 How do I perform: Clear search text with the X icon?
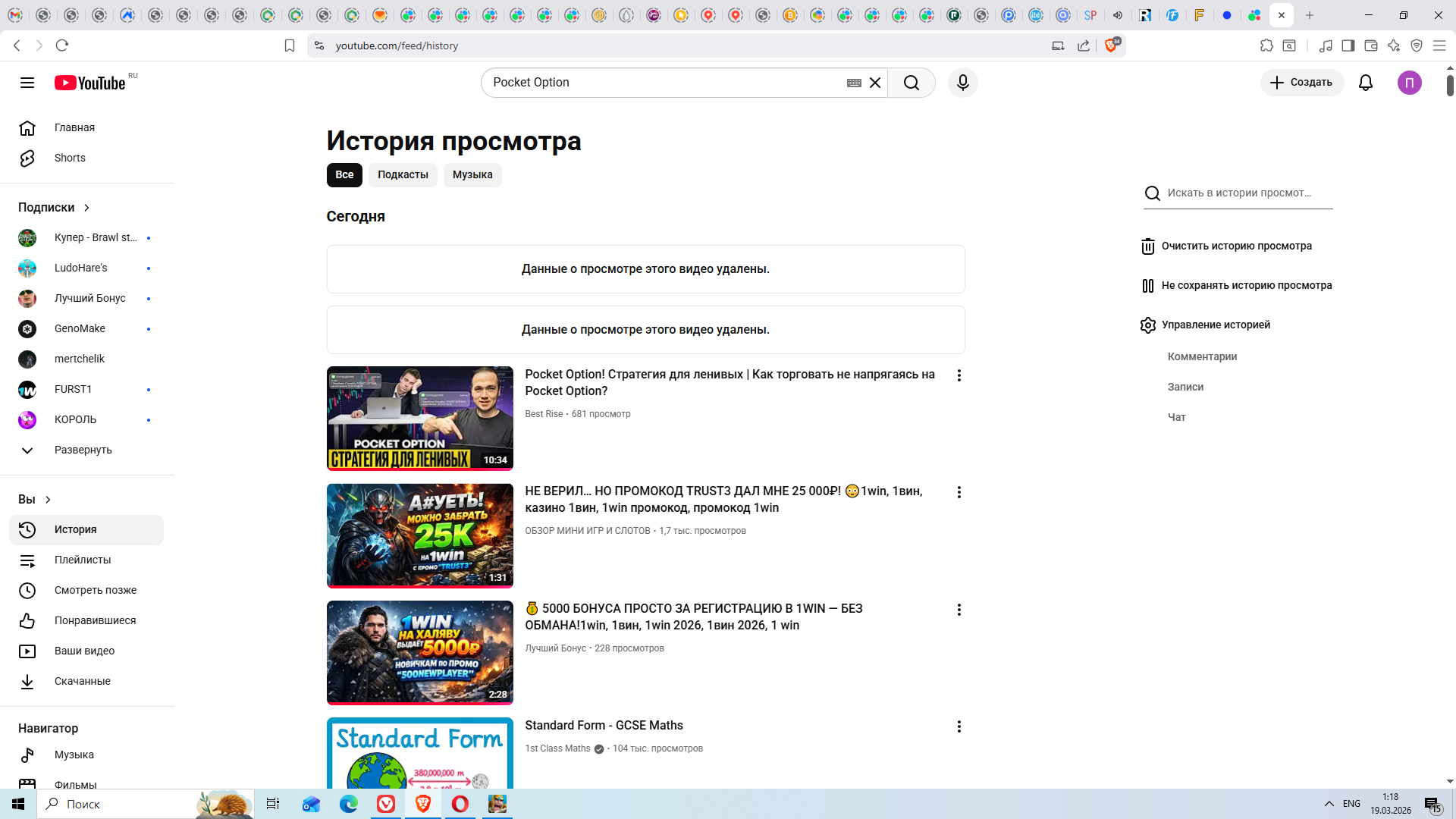874,83
